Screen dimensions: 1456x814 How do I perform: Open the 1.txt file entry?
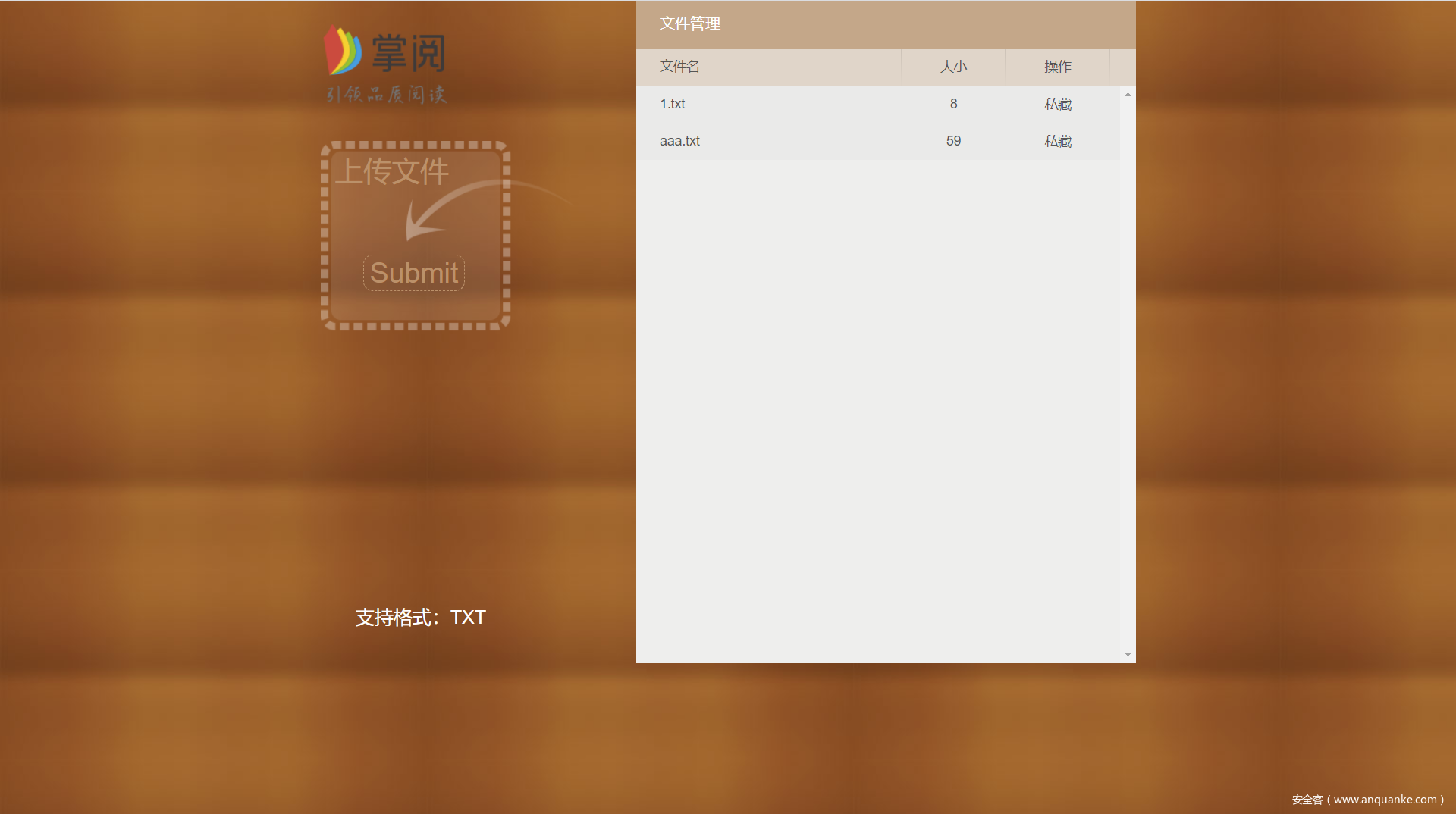pyautogui.click(x=672, y=104)
